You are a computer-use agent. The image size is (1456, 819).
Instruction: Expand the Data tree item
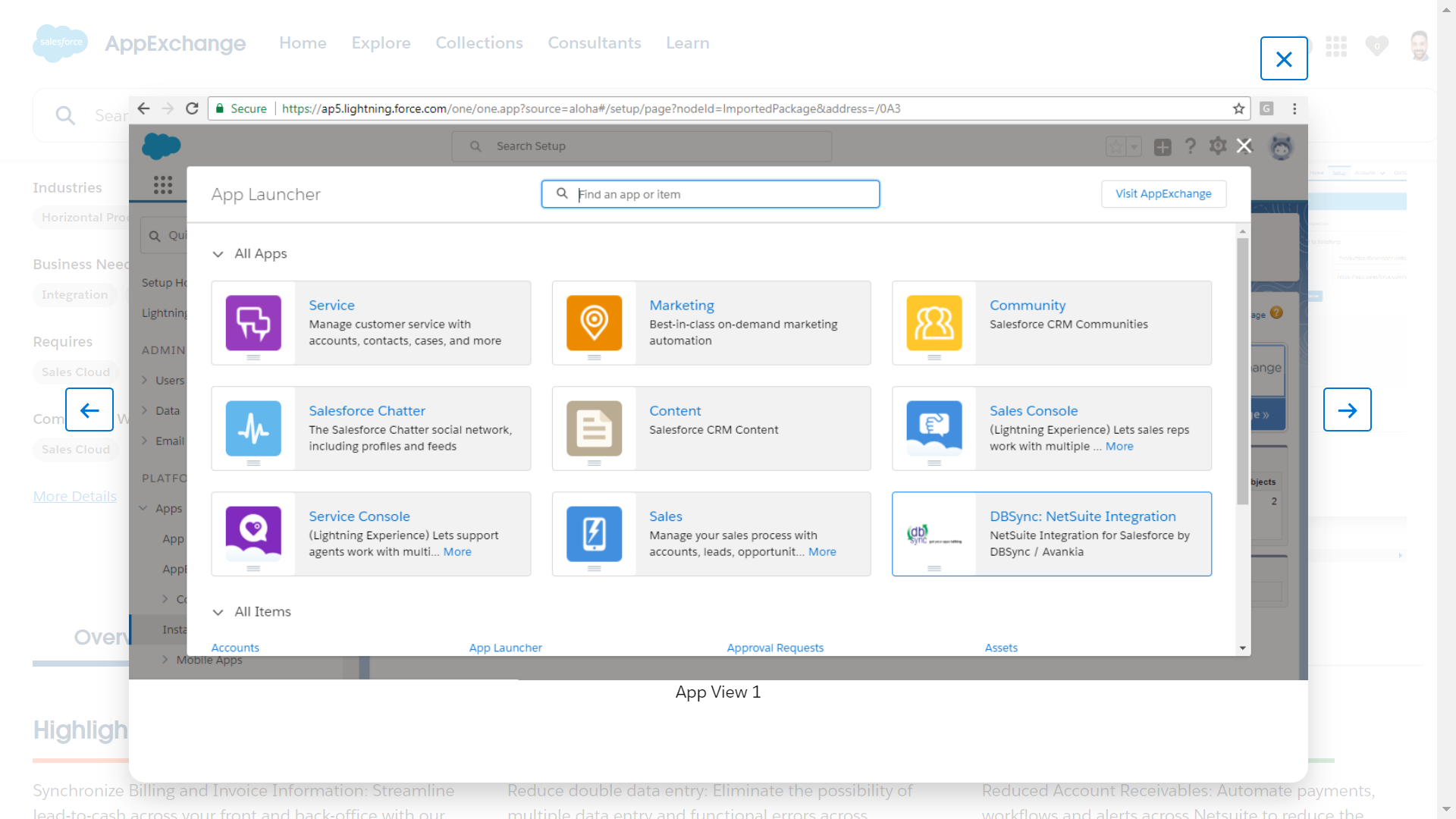[144, 410]
